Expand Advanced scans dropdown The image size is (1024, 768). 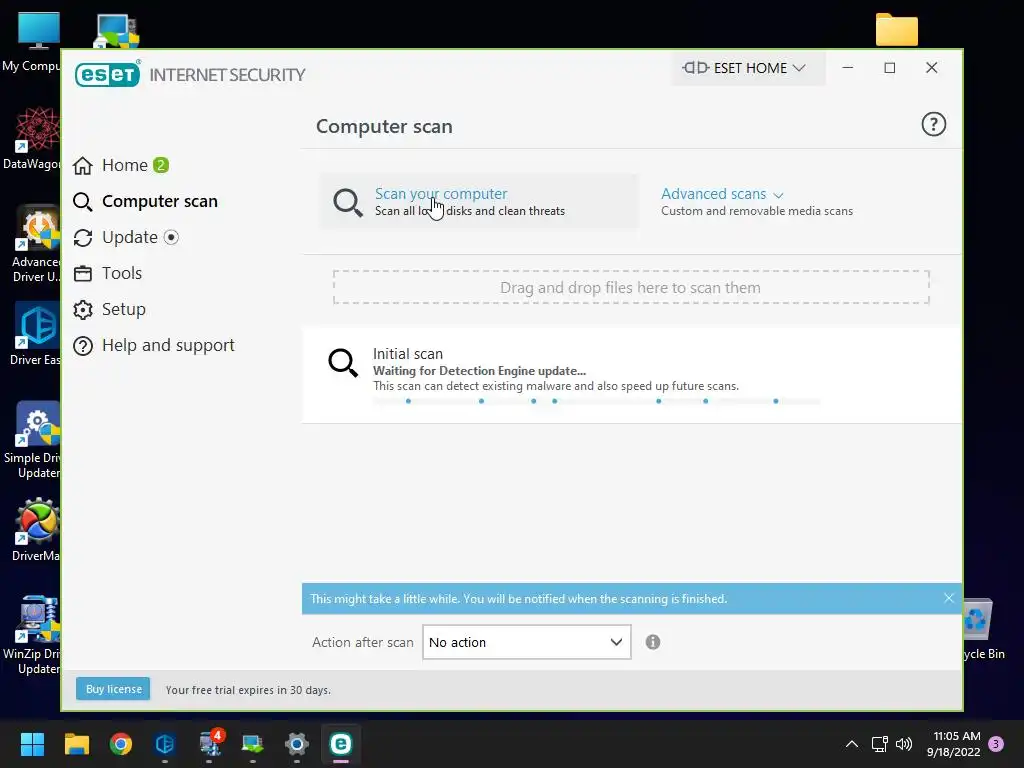coord(722,194)
